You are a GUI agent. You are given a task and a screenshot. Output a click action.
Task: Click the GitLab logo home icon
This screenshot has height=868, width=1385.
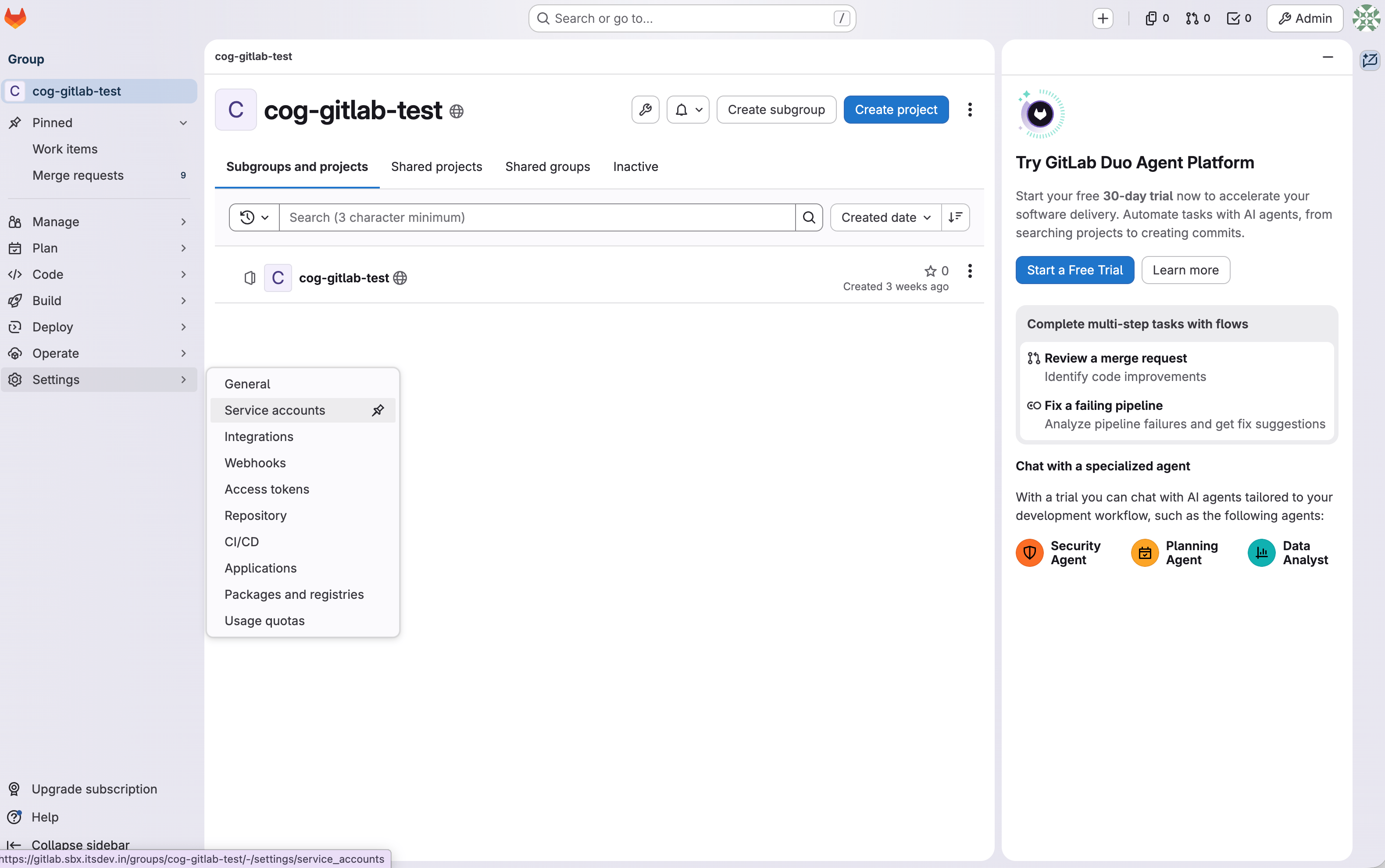(15, 18)
